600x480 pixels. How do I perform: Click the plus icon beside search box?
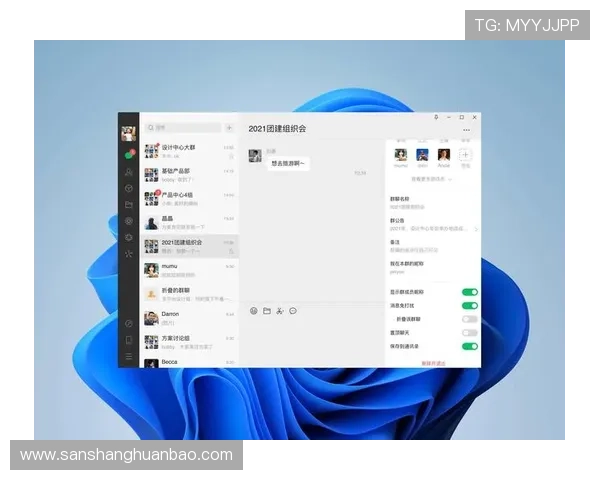(229, 128)
